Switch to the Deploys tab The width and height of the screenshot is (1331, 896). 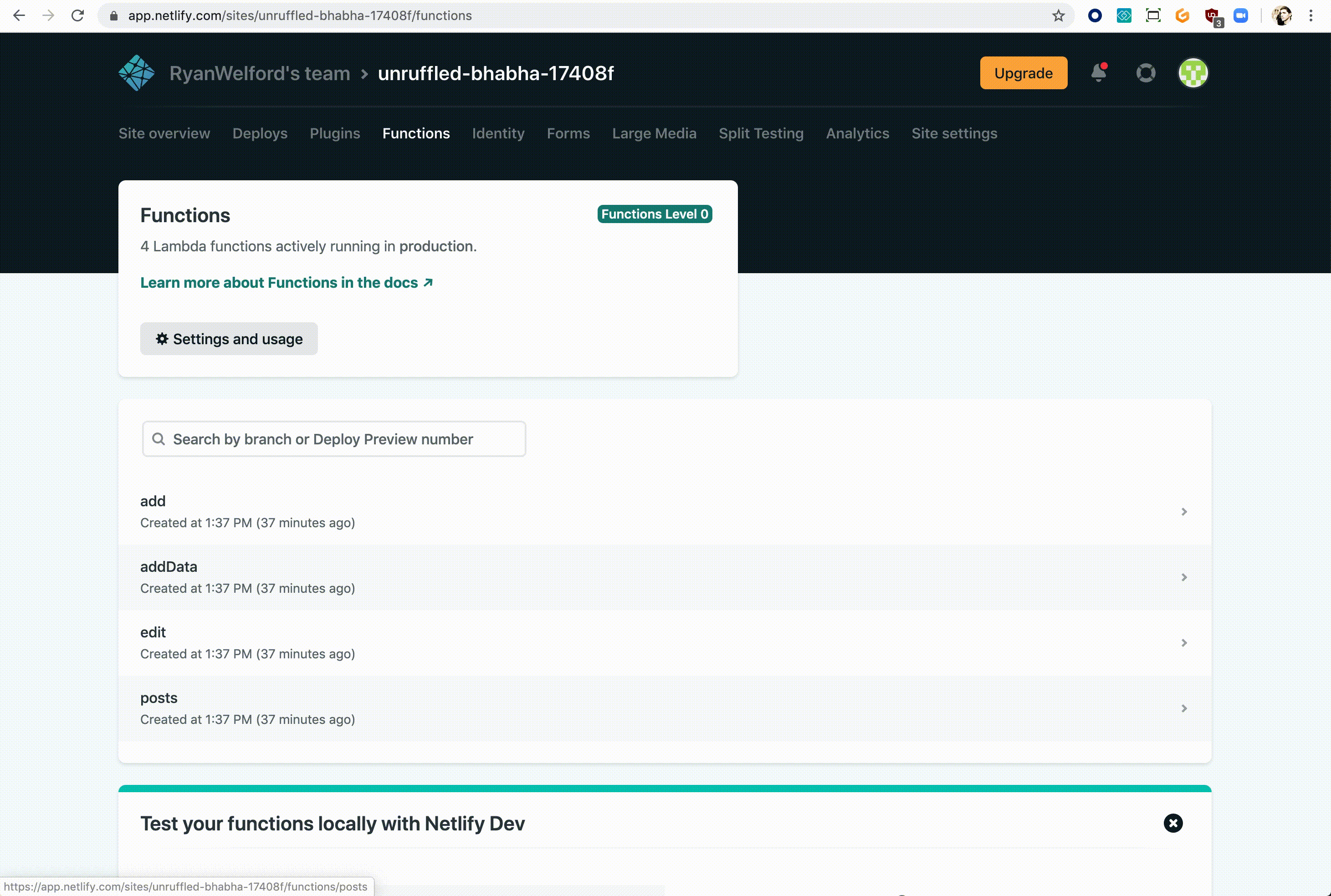tap(260, 133)
